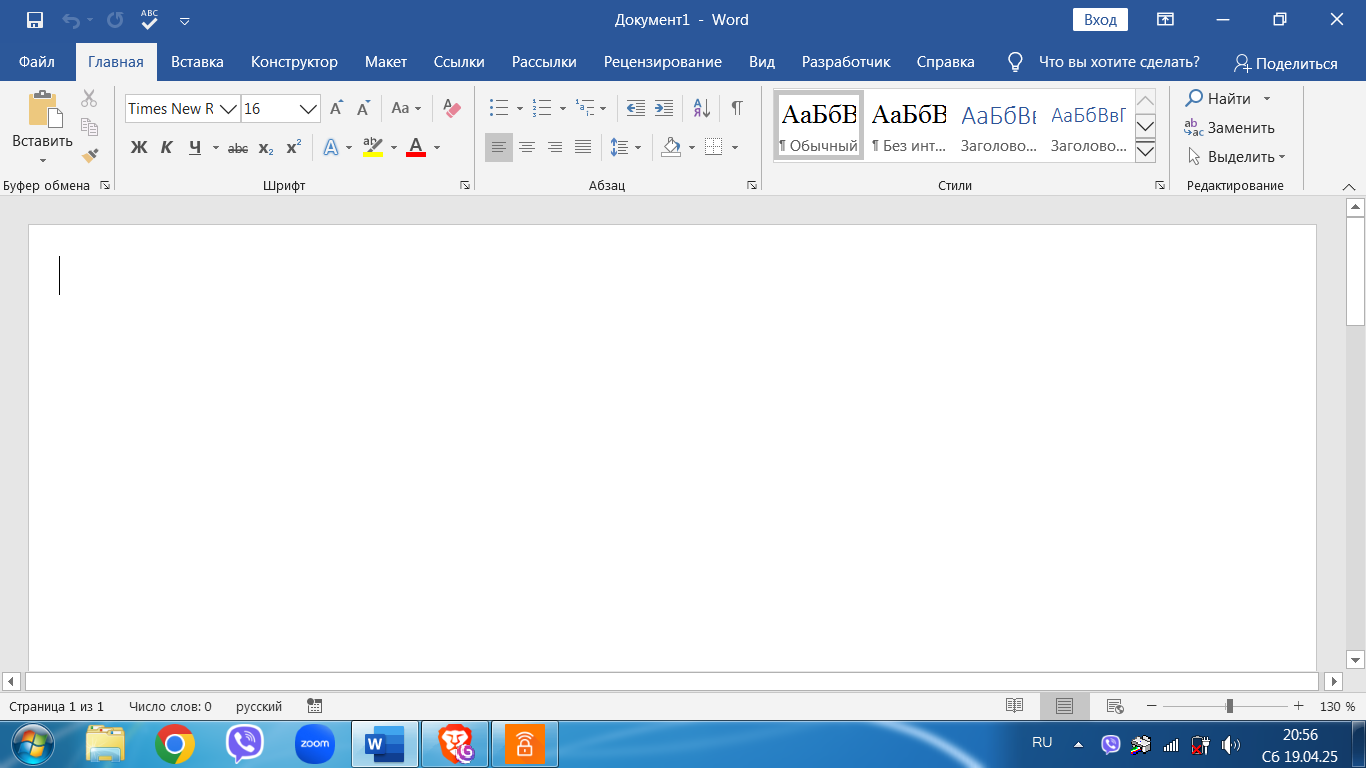
Task: Align text to the left
Action: point(499,147)
